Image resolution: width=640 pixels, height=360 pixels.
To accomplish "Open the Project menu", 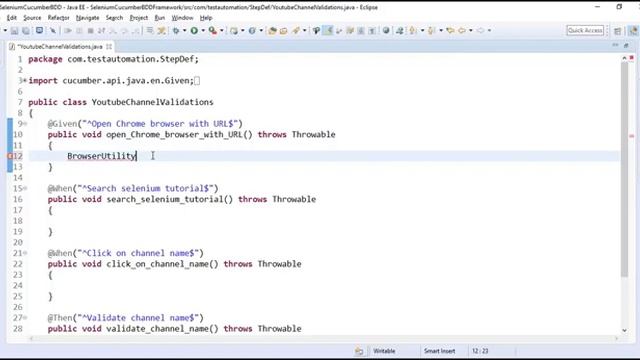I will point(139,18).
